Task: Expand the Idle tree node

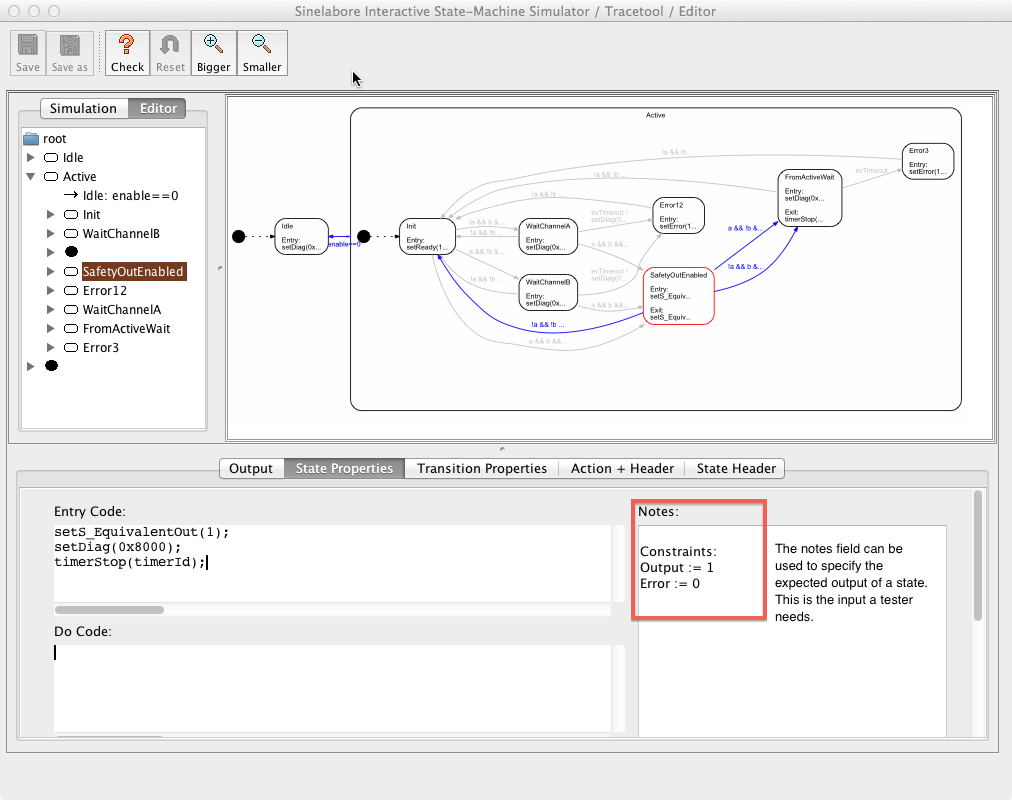Action: tap(31, 158)
